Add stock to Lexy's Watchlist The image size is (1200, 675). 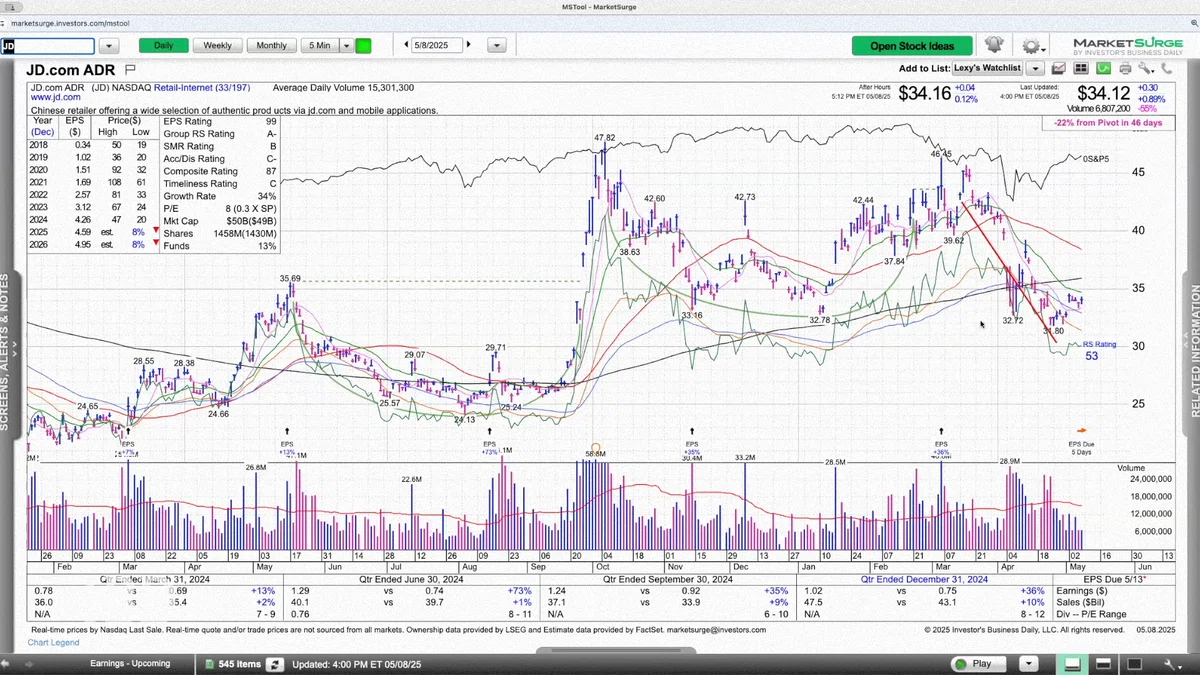(988, 68)
